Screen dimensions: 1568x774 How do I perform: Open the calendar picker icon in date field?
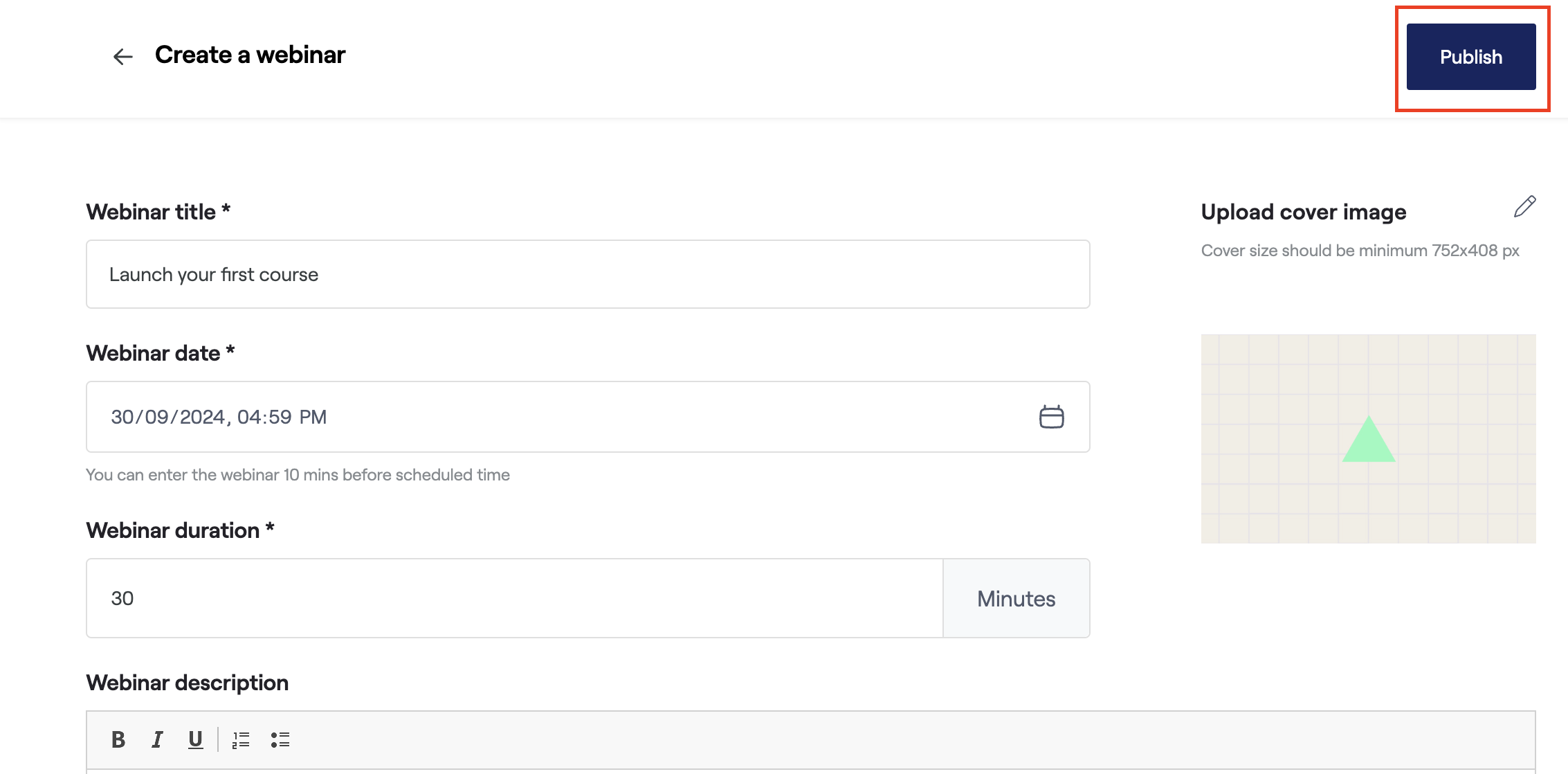pos(1051,417)
